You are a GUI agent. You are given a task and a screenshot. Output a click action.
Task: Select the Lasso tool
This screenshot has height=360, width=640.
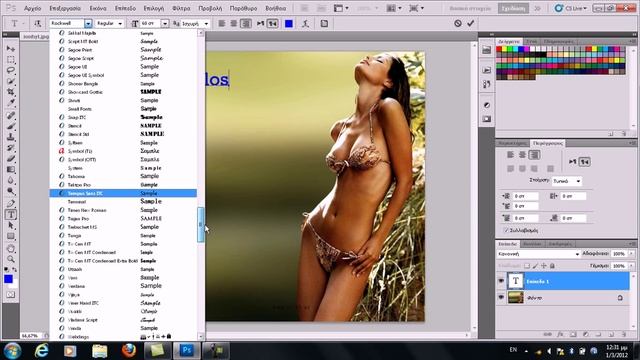click(x=11, y=70)
